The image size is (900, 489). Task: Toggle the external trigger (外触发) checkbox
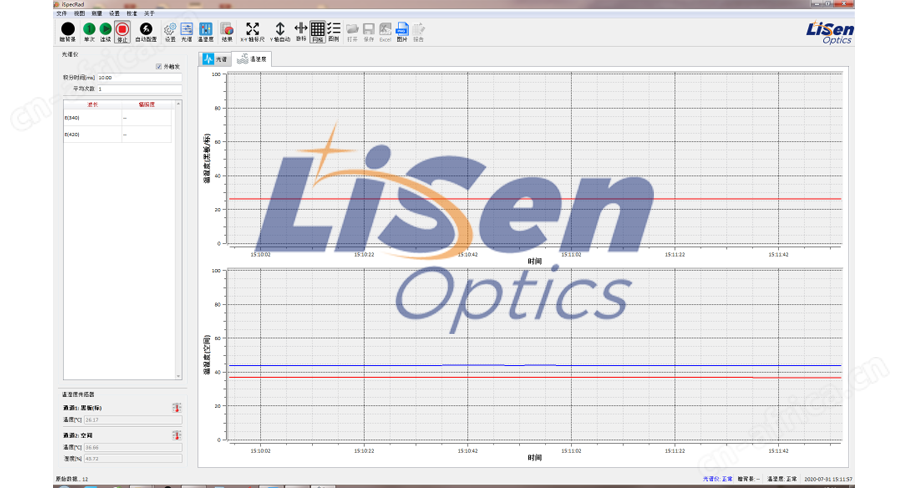point(159,67)
